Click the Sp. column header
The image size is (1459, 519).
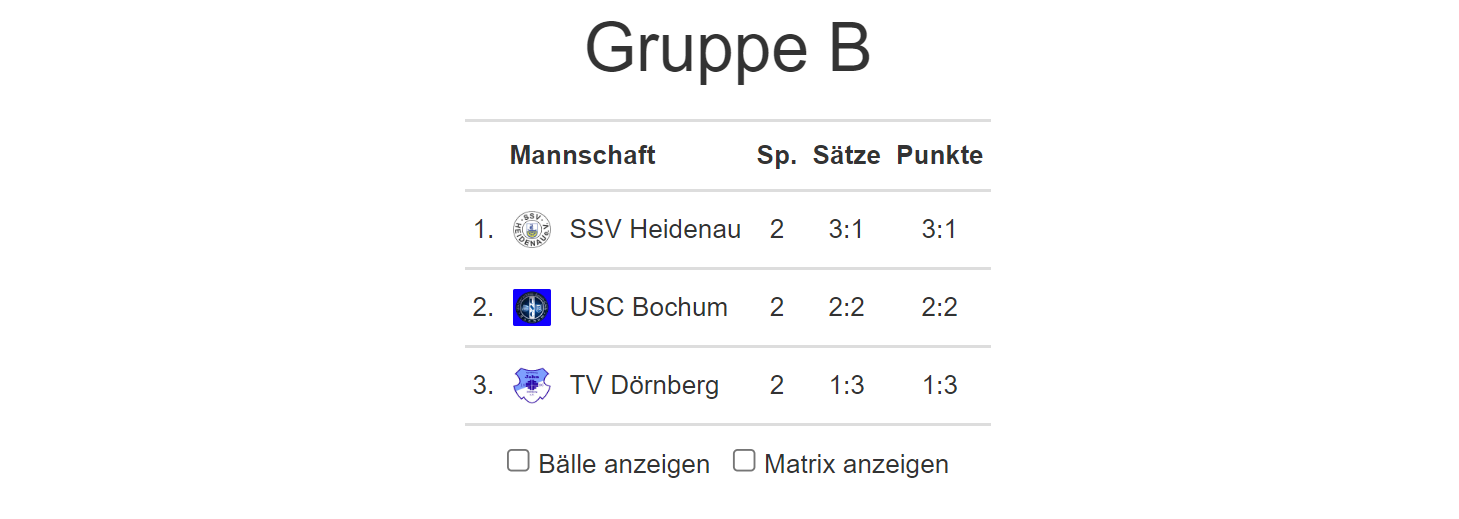coord(777,155)
